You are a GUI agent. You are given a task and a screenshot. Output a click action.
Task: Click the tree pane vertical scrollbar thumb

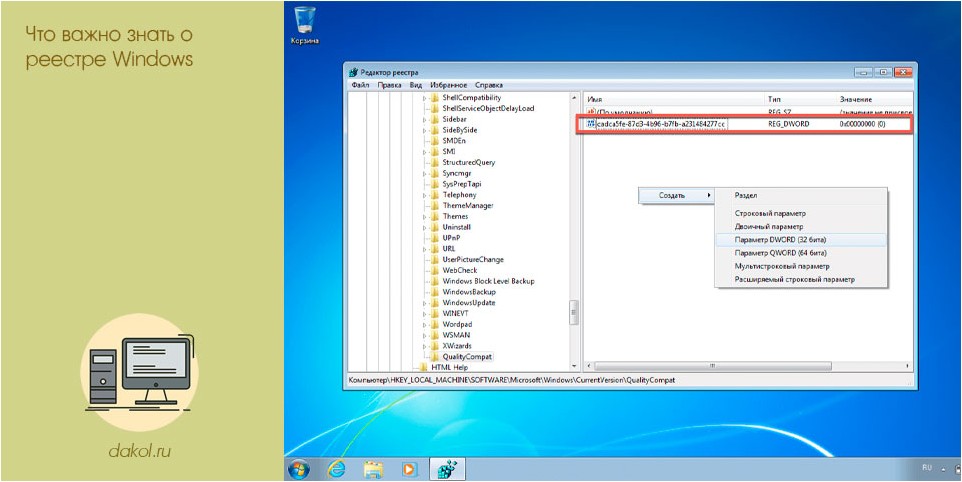574,313
